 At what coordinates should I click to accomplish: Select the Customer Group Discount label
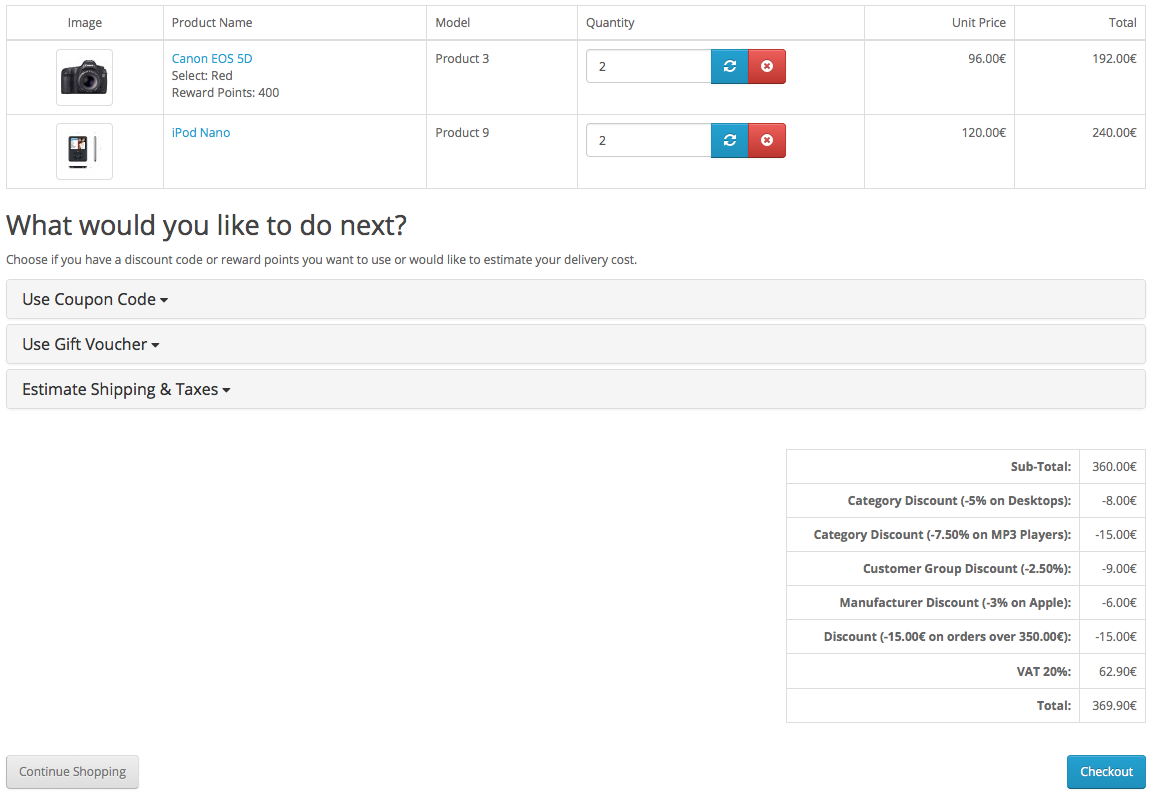pos(967,568)
